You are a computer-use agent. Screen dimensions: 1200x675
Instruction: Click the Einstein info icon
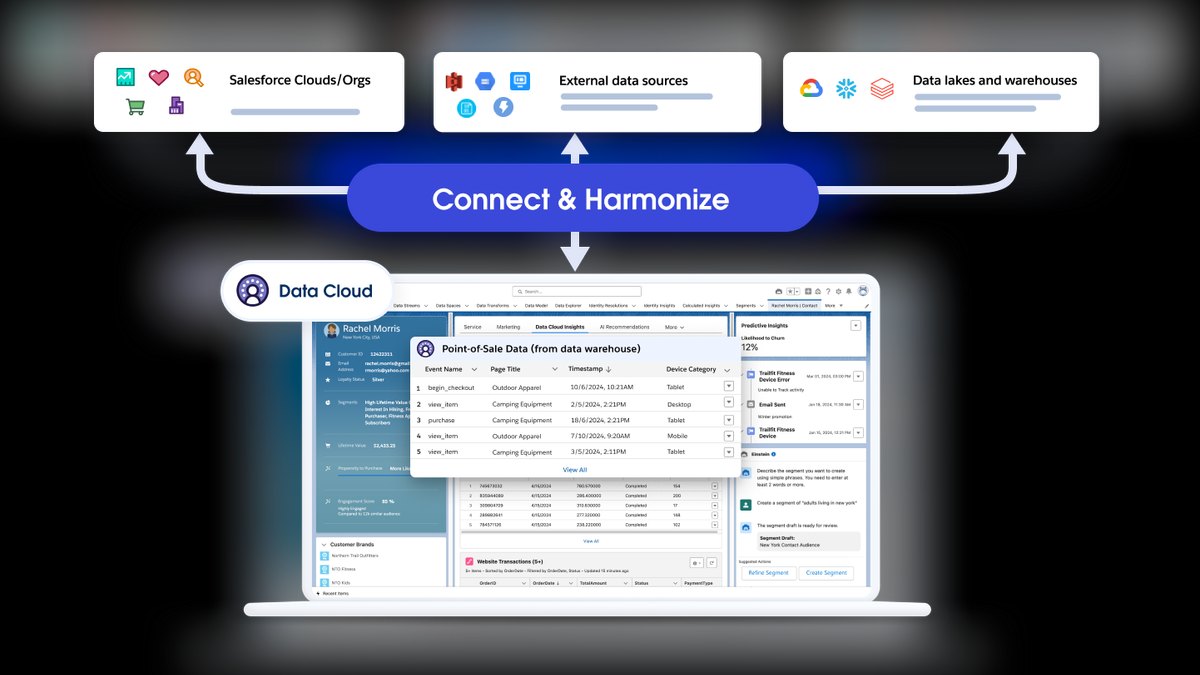[x=774, y=454]
